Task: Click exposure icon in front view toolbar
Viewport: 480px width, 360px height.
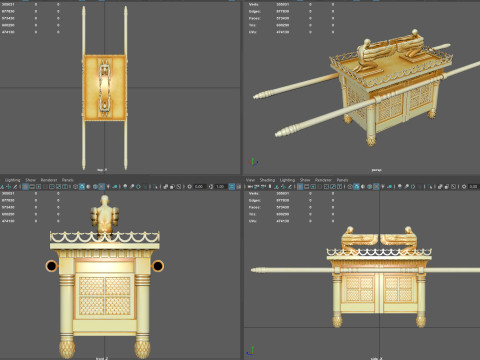Action: point(189,187)
